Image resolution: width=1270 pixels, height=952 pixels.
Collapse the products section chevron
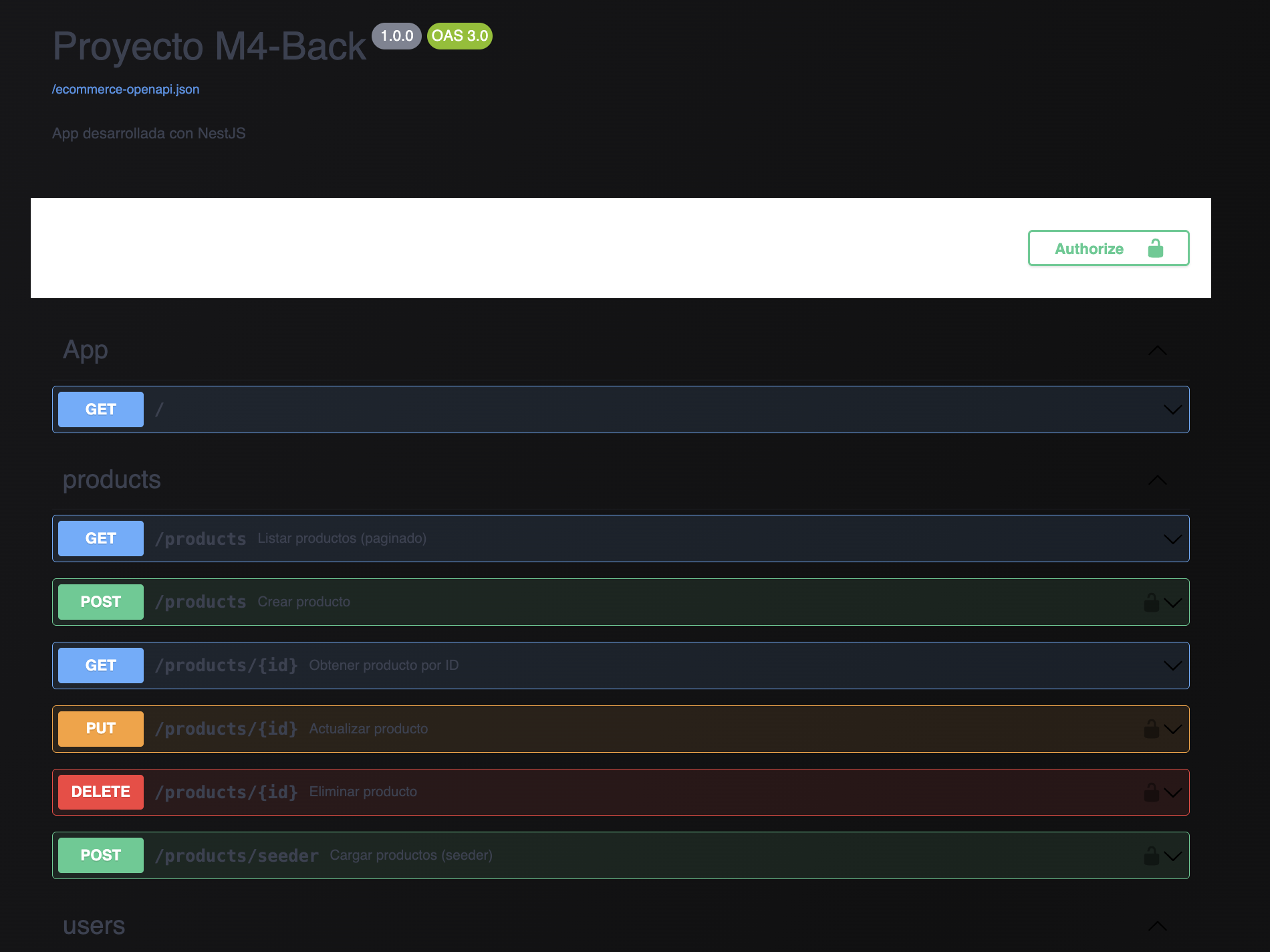coord(1157,480)
